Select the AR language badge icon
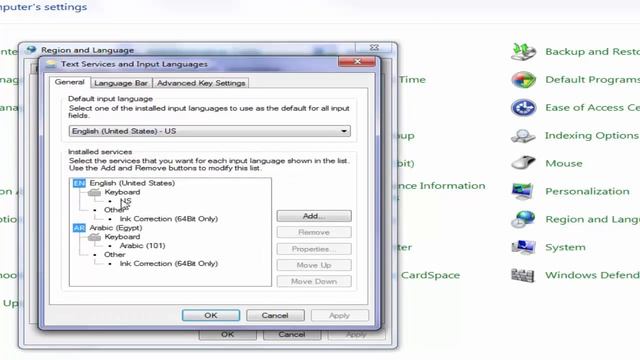 [x=79, y=228]
